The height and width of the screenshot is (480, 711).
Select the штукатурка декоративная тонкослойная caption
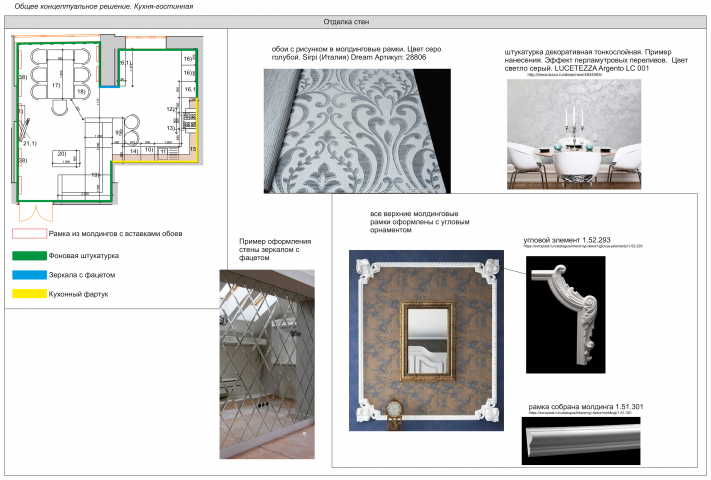point(596,60)
